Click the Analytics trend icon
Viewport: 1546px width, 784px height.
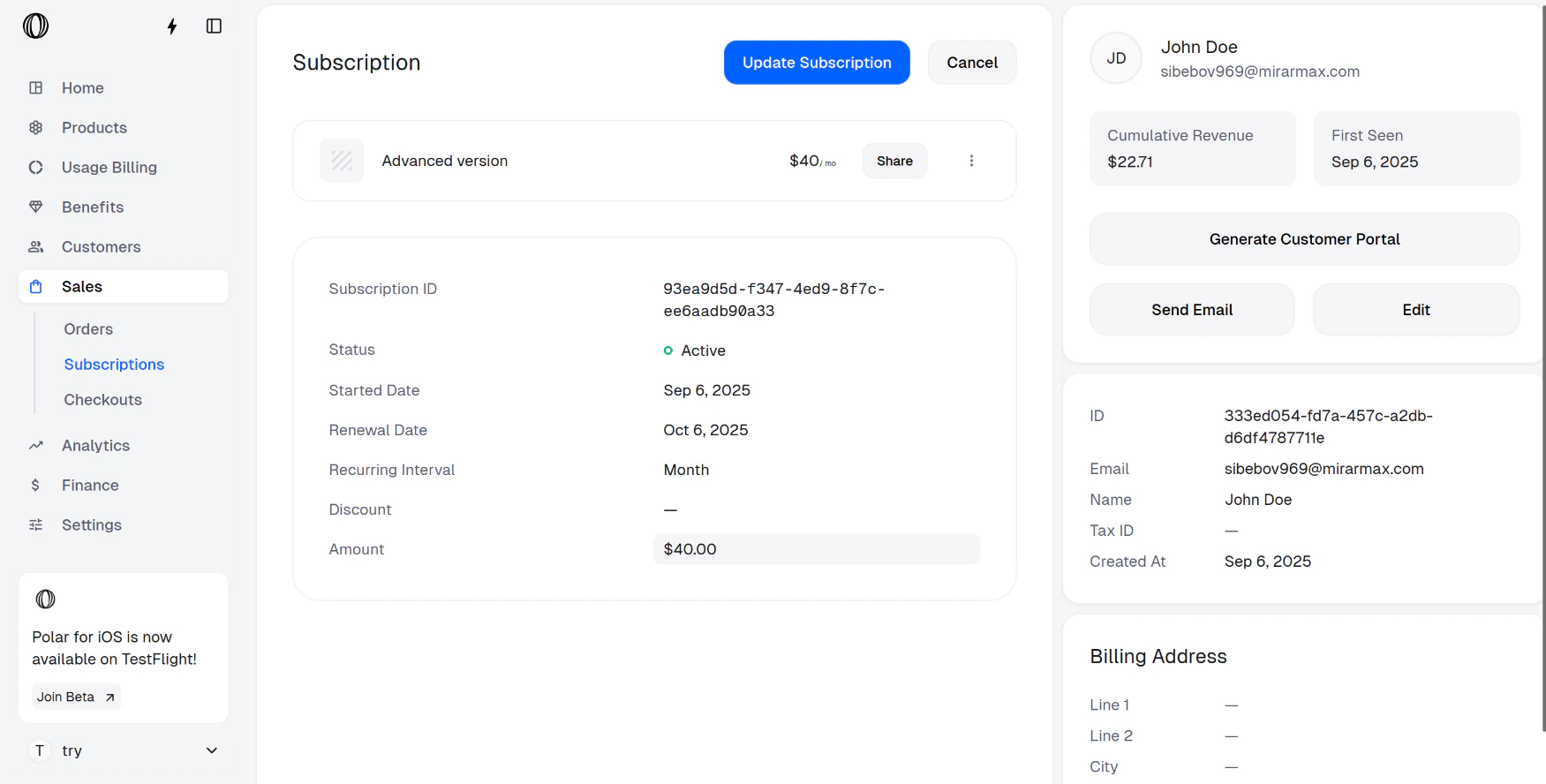click(36, 446)
